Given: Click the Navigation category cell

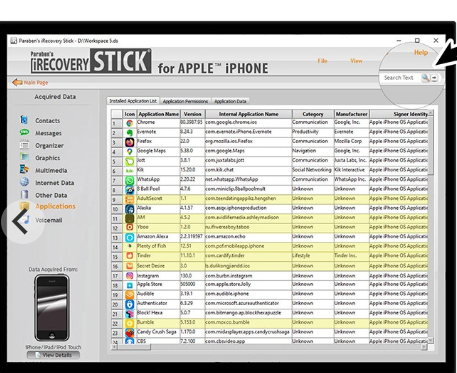Looking at the screenshot, I should (313, 151).
